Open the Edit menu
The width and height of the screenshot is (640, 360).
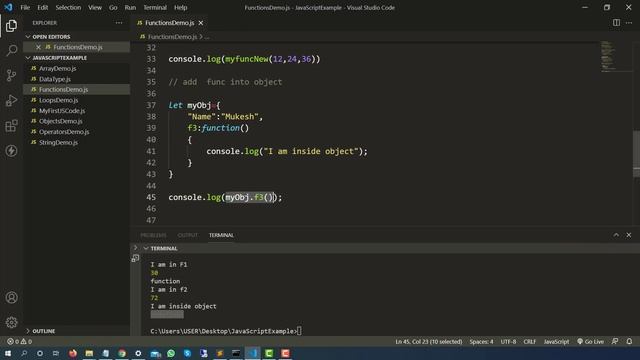coord(42,7)
